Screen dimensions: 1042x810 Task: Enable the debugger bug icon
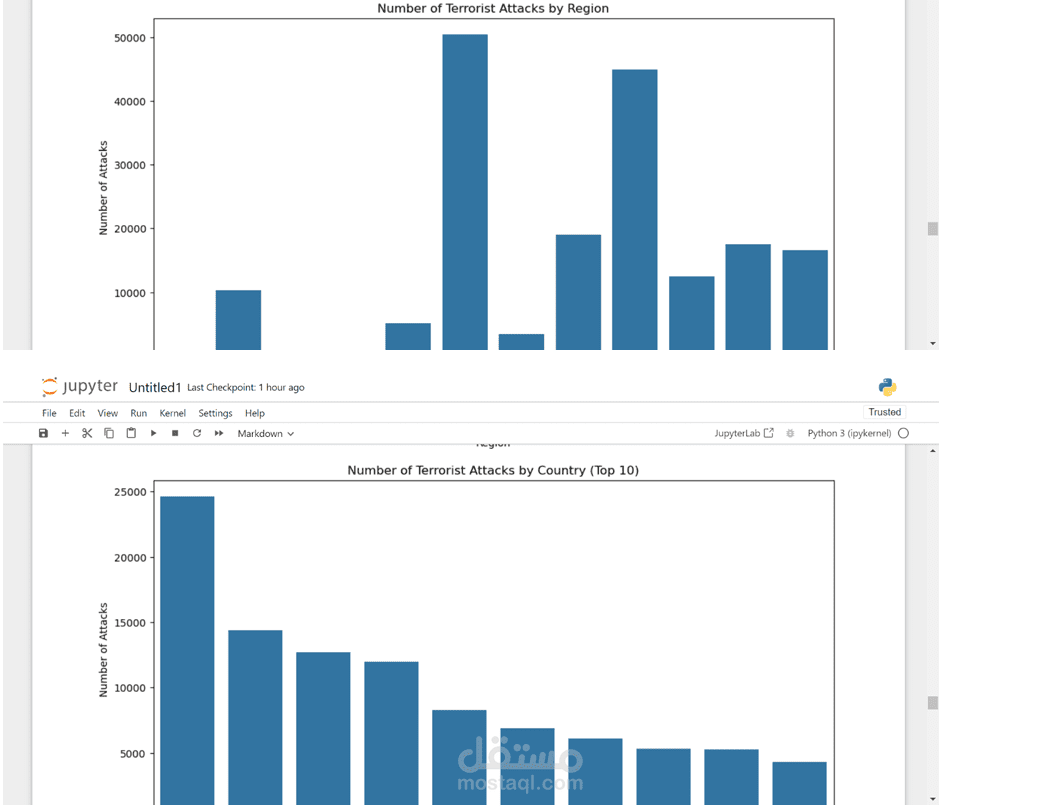[x=790, y=433]
